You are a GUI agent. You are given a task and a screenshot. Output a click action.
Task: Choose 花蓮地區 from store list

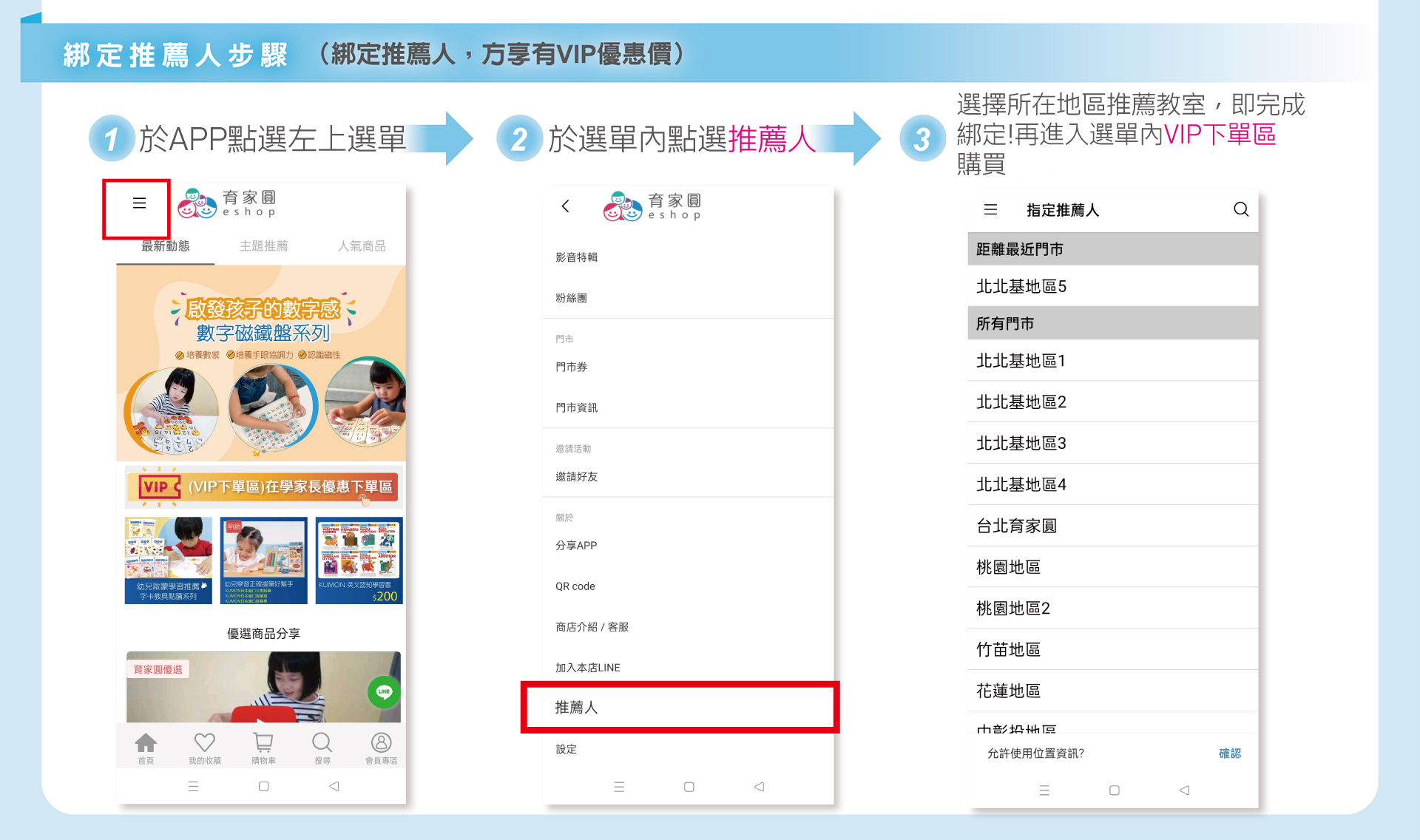1112,691
